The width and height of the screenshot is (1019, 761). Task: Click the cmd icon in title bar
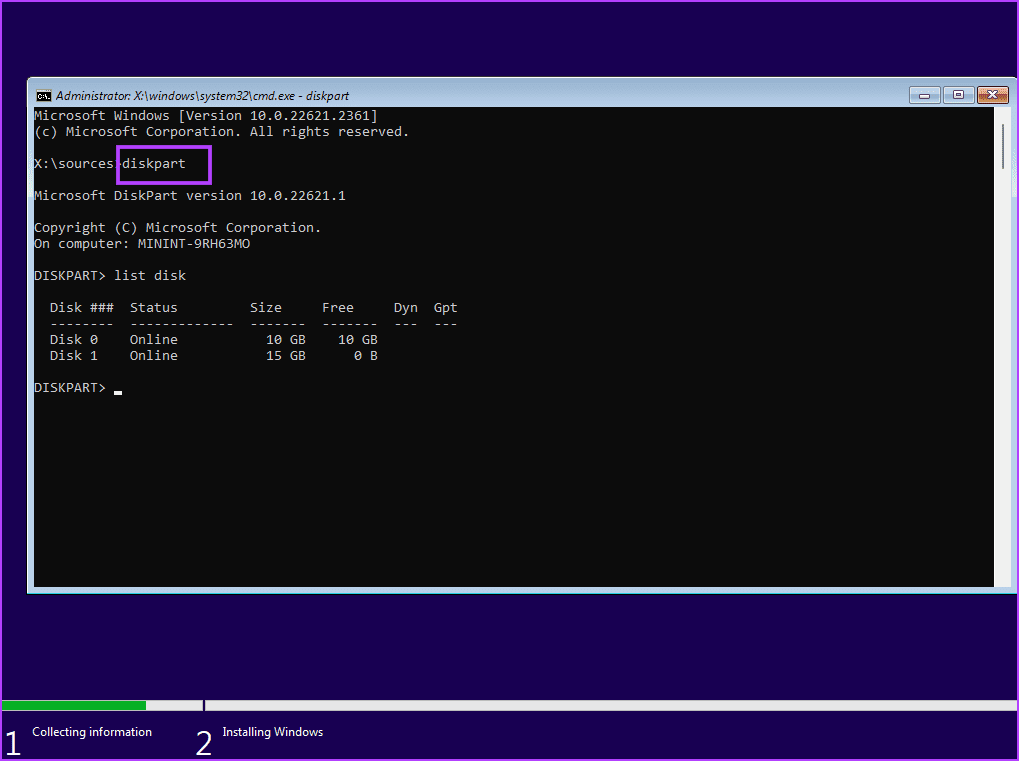(44, 96)
